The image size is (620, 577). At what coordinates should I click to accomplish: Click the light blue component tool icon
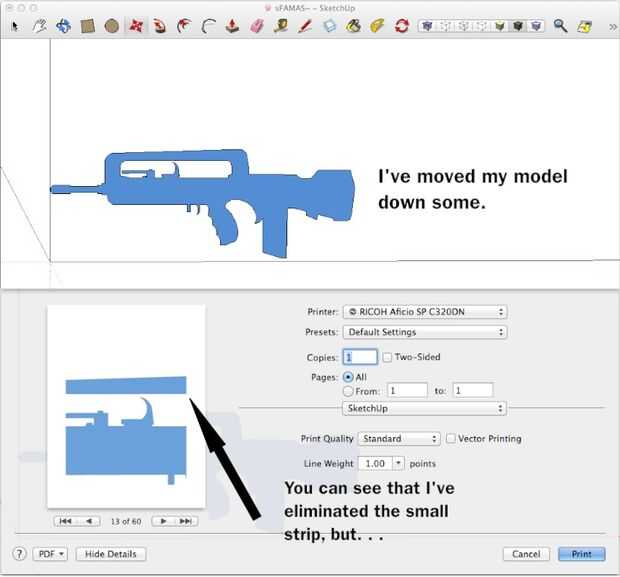(x=329, y=26)
